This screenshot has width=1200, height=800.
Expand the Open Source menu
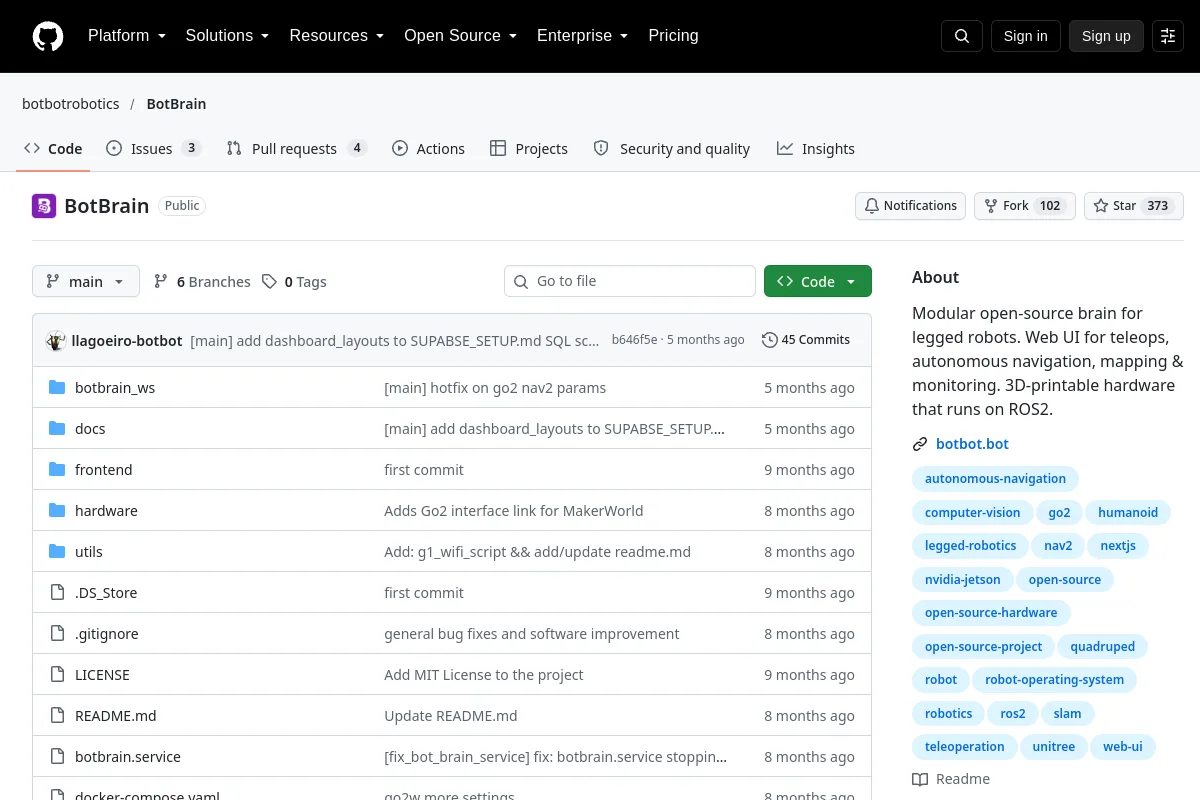(461, 36)
